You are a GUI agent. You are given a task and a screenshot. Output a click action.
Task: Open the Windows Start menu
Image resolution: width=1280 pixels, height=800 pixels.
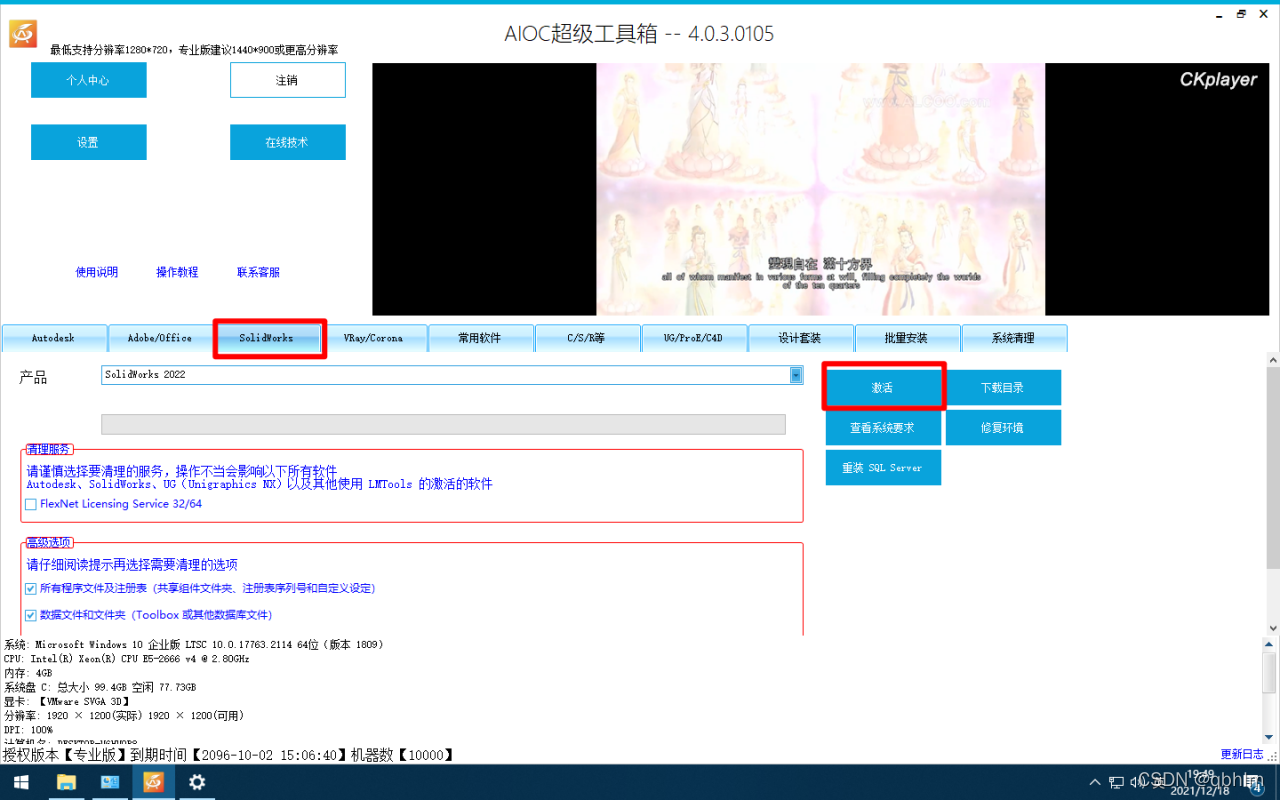click(21, 782)
